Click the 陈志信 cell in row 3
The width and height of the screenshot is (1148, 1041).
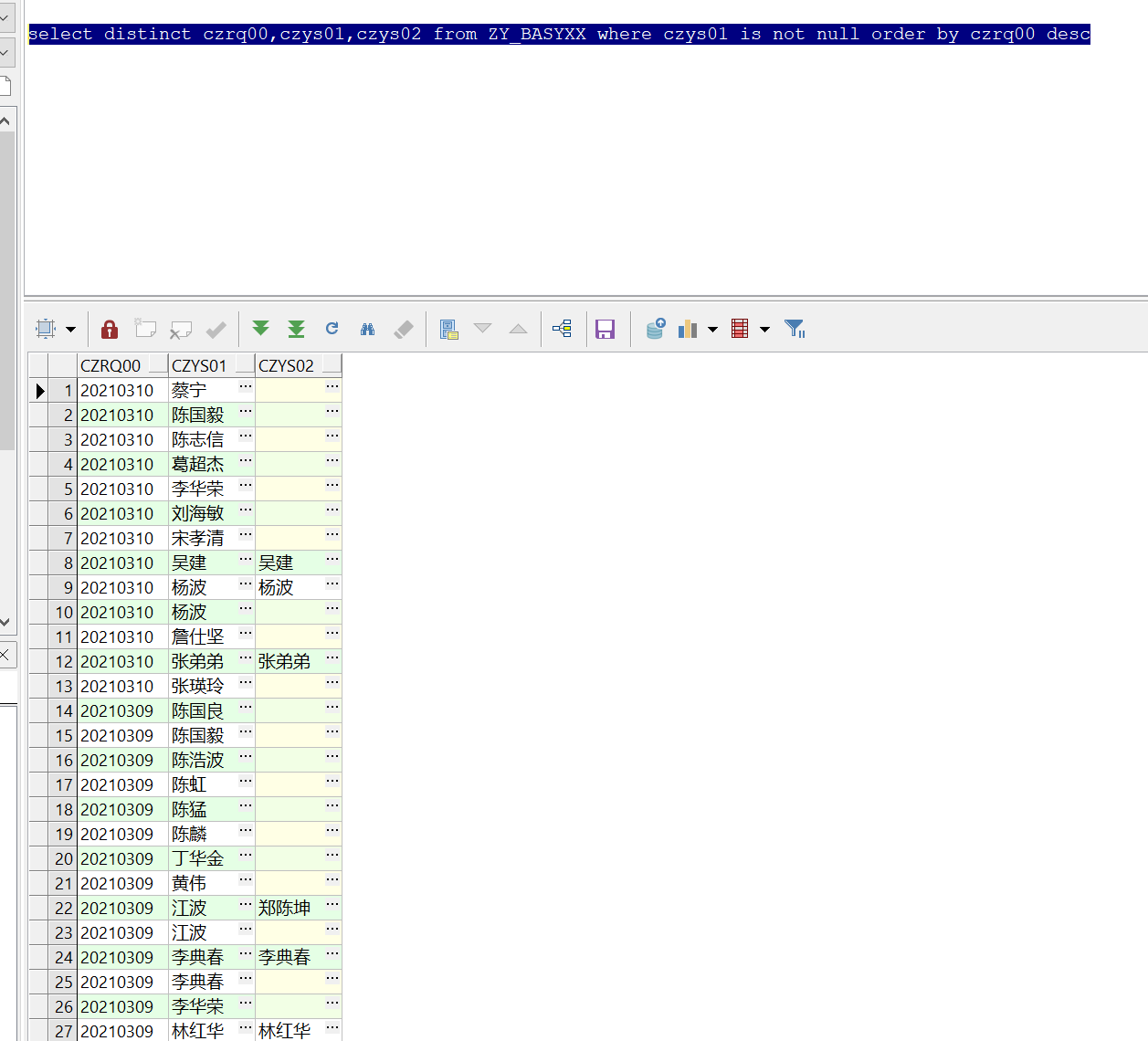[x=211, y=440]
